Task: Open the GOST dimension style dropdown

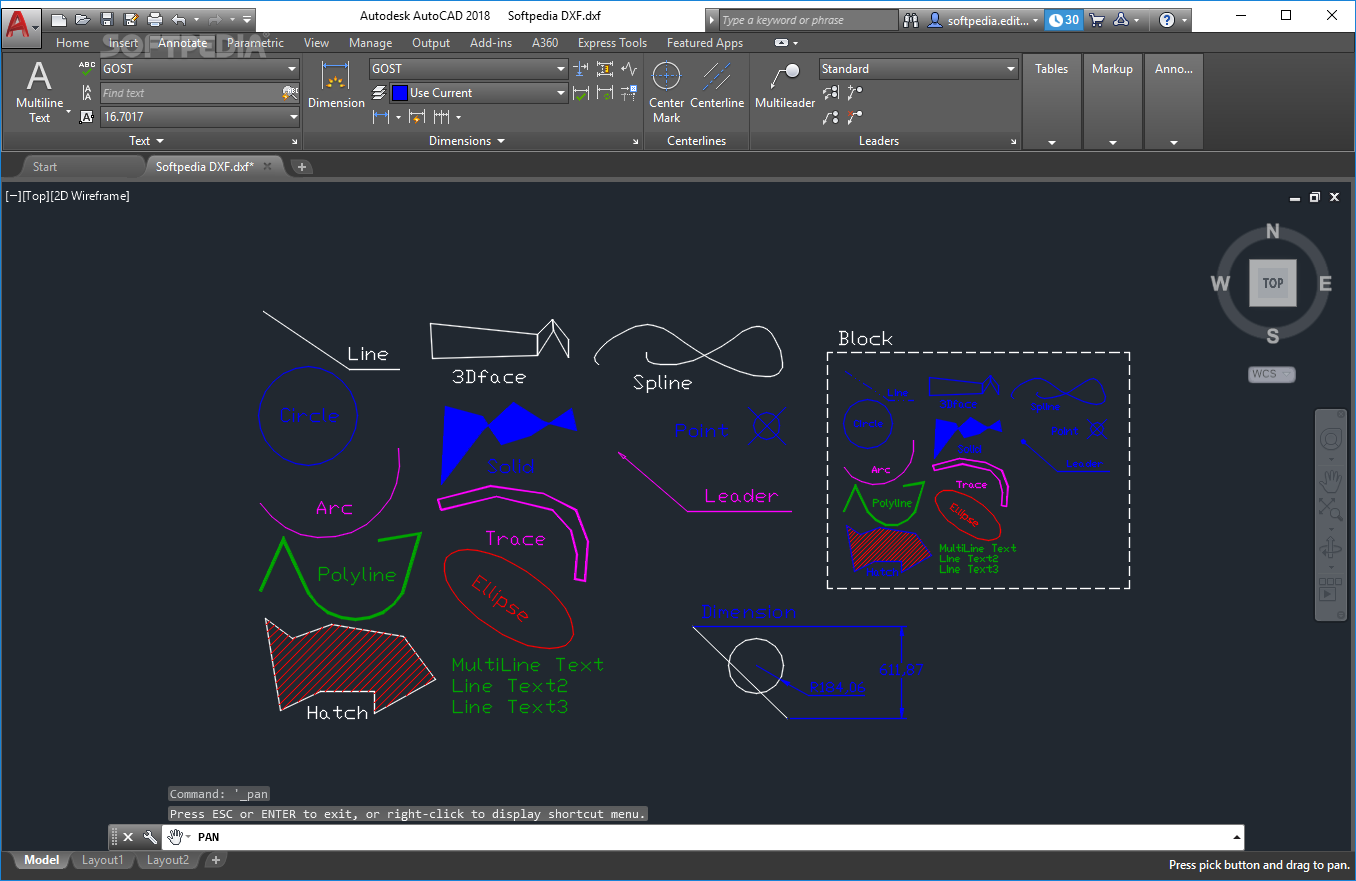Action: point(561,69)
